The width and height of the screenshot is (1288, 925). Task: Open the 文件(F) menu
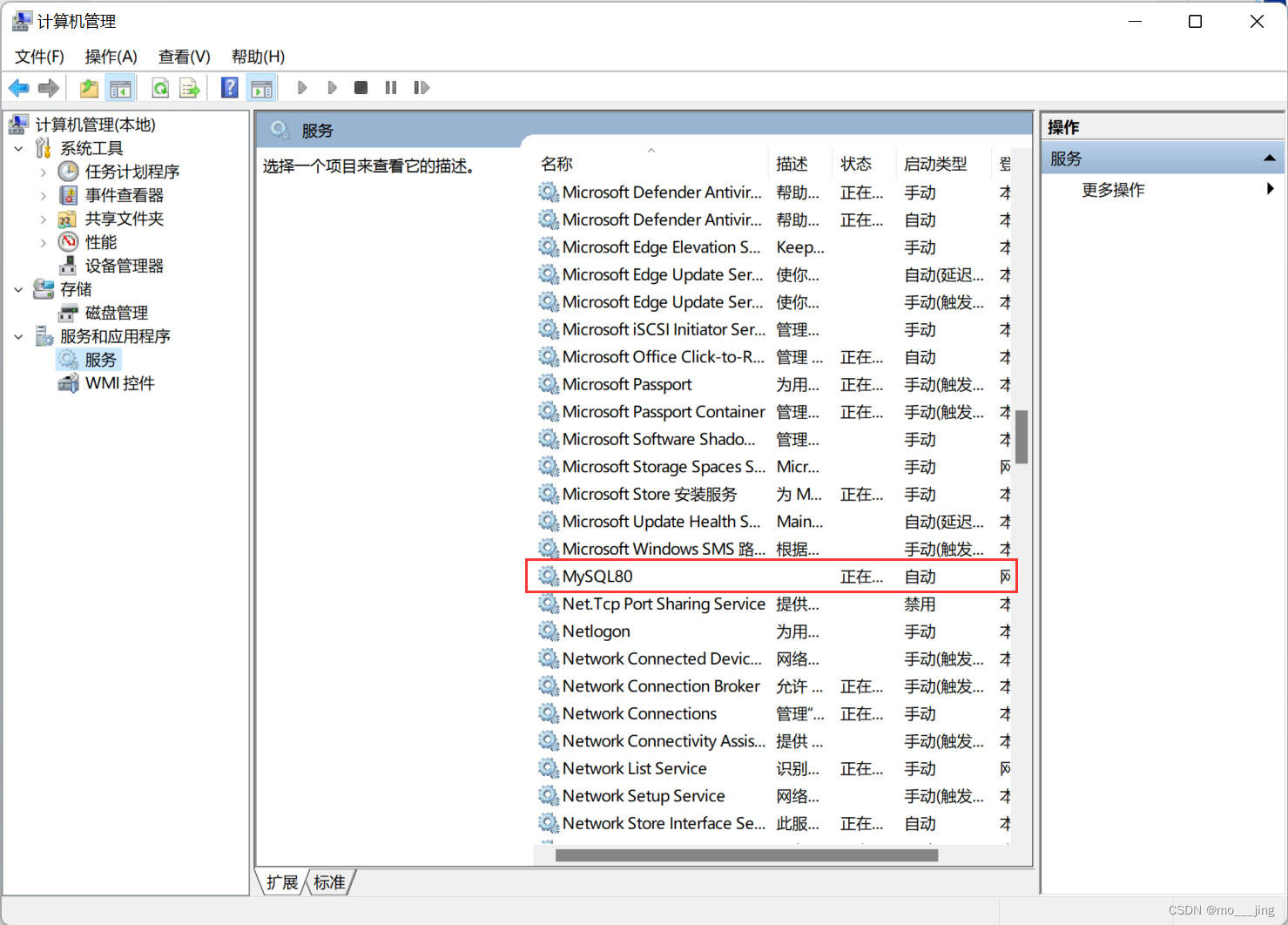39,57
